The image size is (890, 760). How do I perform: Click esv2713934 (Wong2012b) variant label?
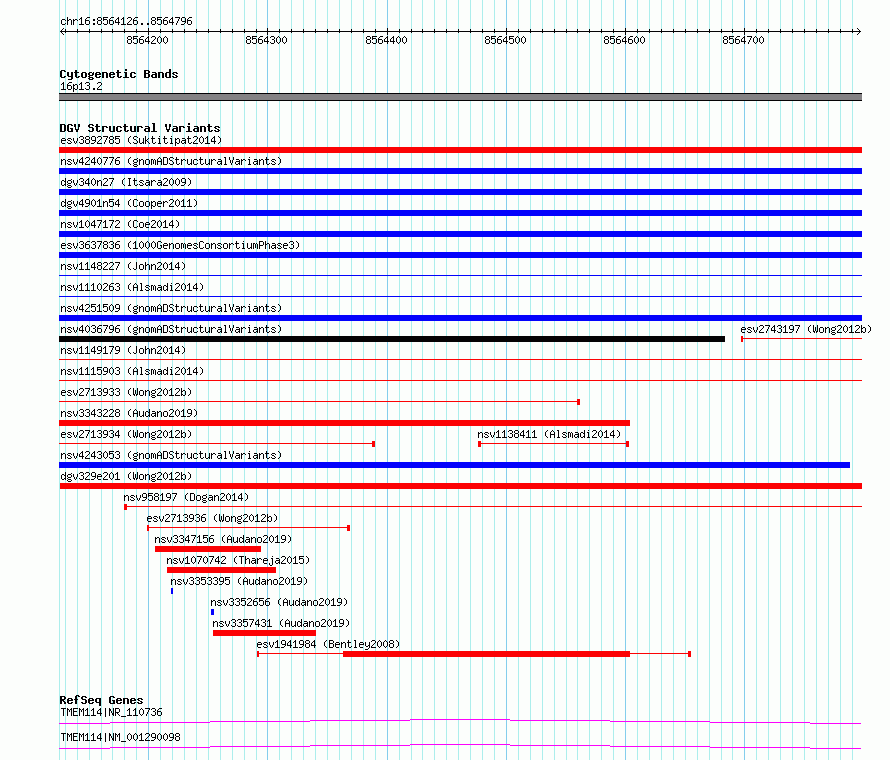point(126,434)
